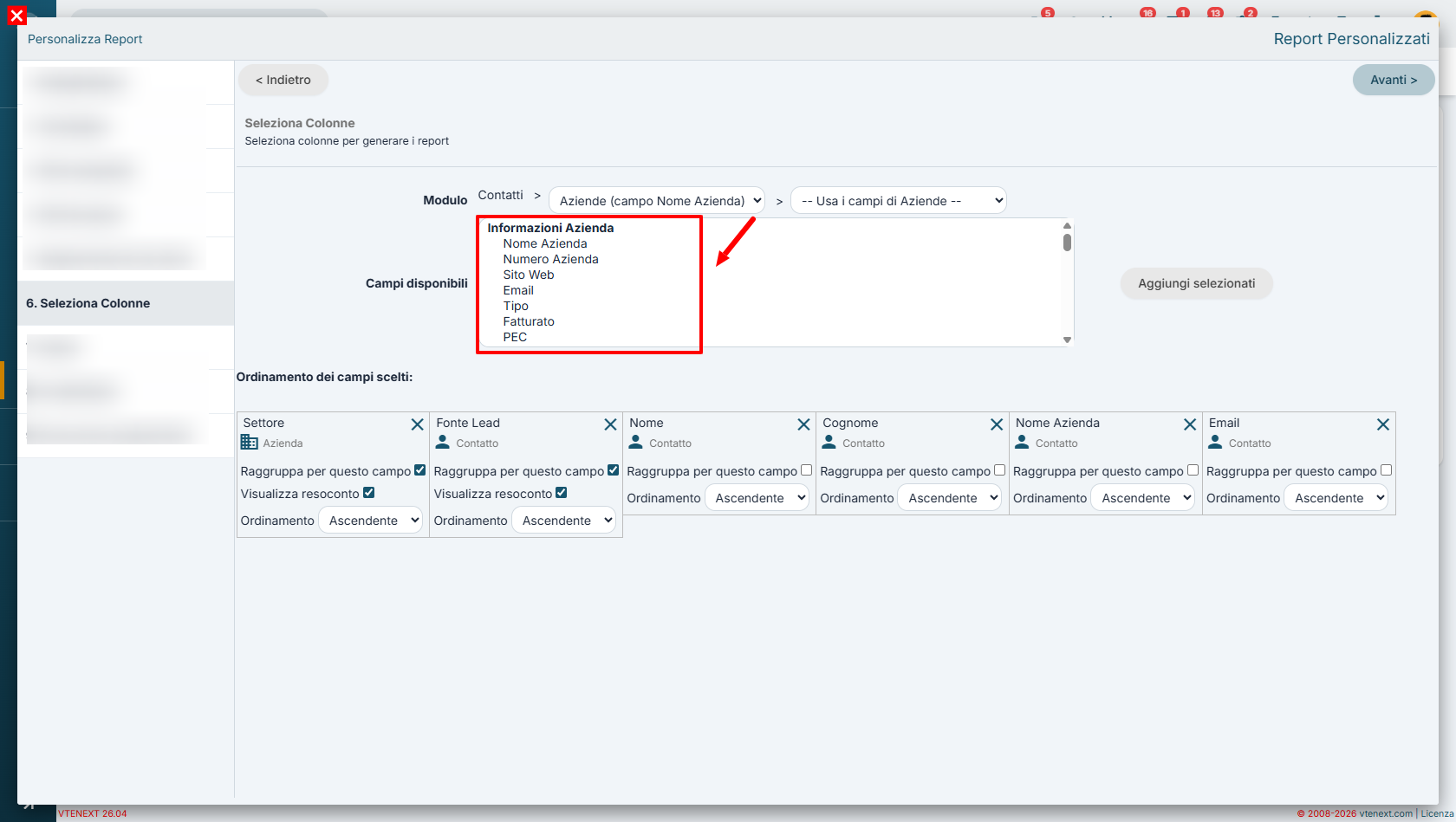Select step 6. Seleziona Colonne
Viewport: 1456px width, 822px height.
[x=126, y=303]
